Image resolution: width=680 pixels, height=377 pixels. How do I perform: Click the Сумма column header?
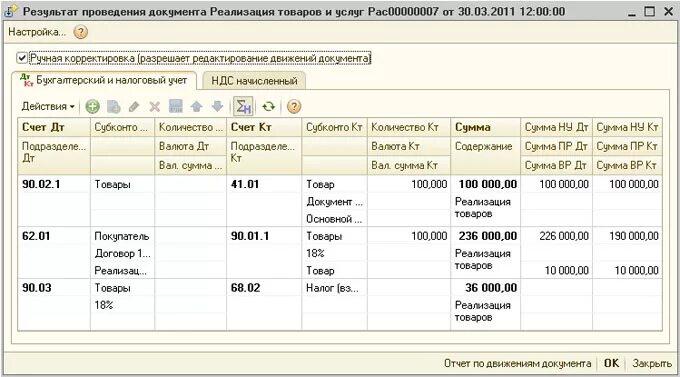click(x=485, y=127)
